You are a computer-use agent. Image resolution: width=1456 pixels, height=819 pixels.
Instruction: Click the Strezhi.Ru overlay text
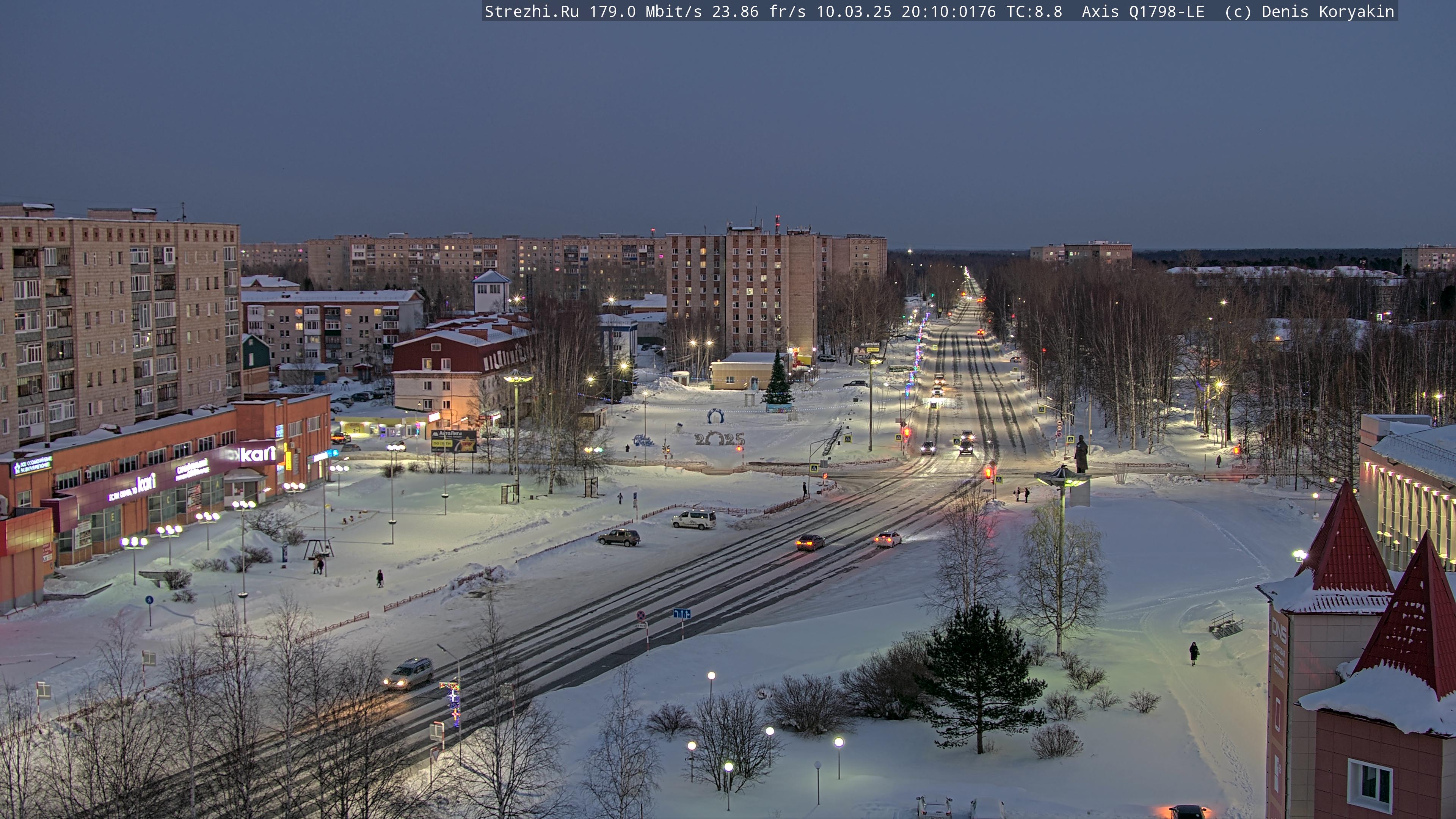[x=531, y=11]
